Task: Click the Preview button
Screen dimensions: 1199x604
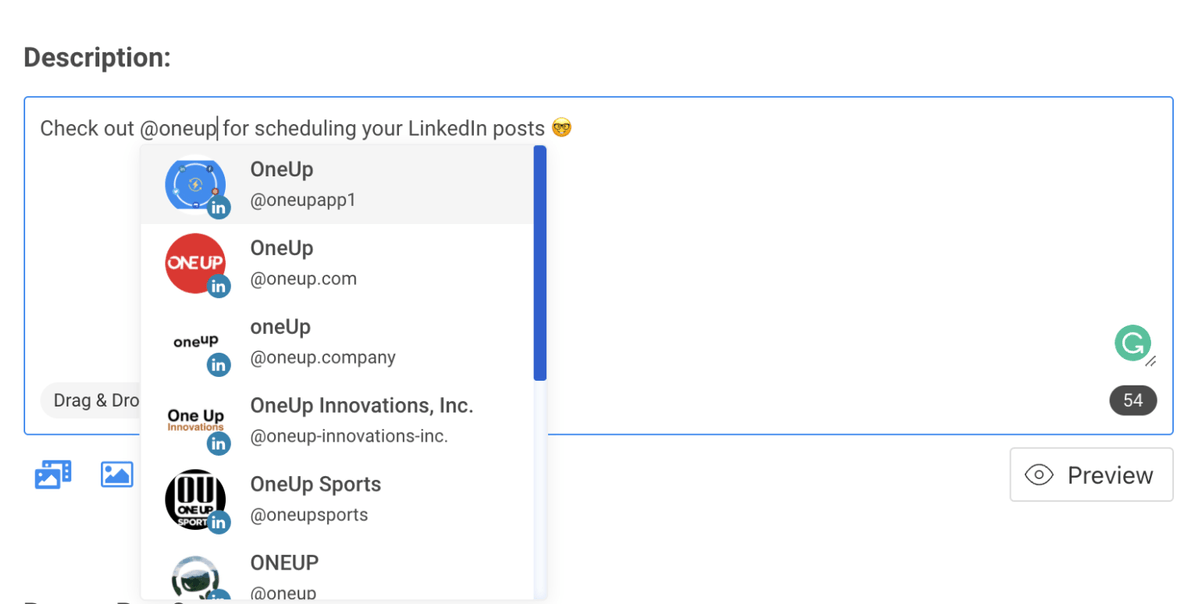Action: pyautogui.click(x=1090, y=475)
